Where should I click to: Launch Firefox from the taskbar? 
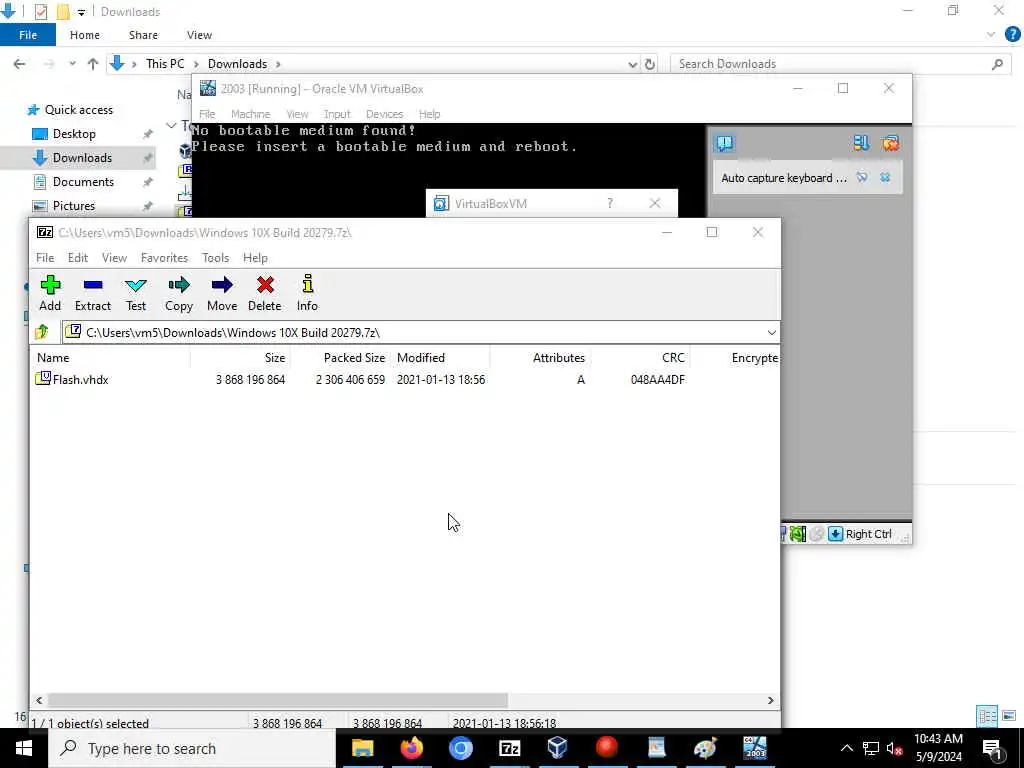tap(411, 748)
